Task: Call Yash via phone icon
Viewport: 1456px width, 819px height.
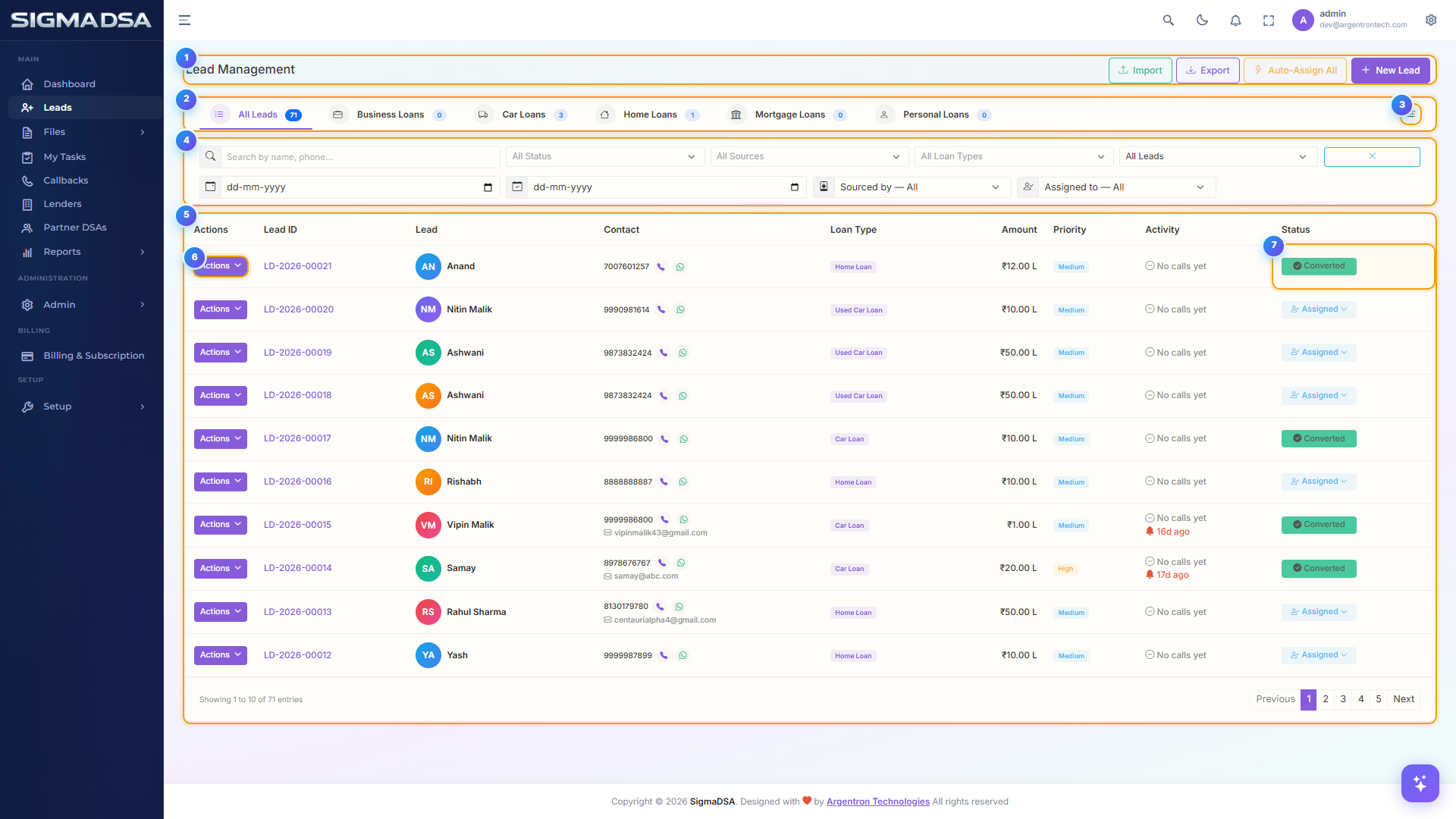Action: tap(664, 656)
